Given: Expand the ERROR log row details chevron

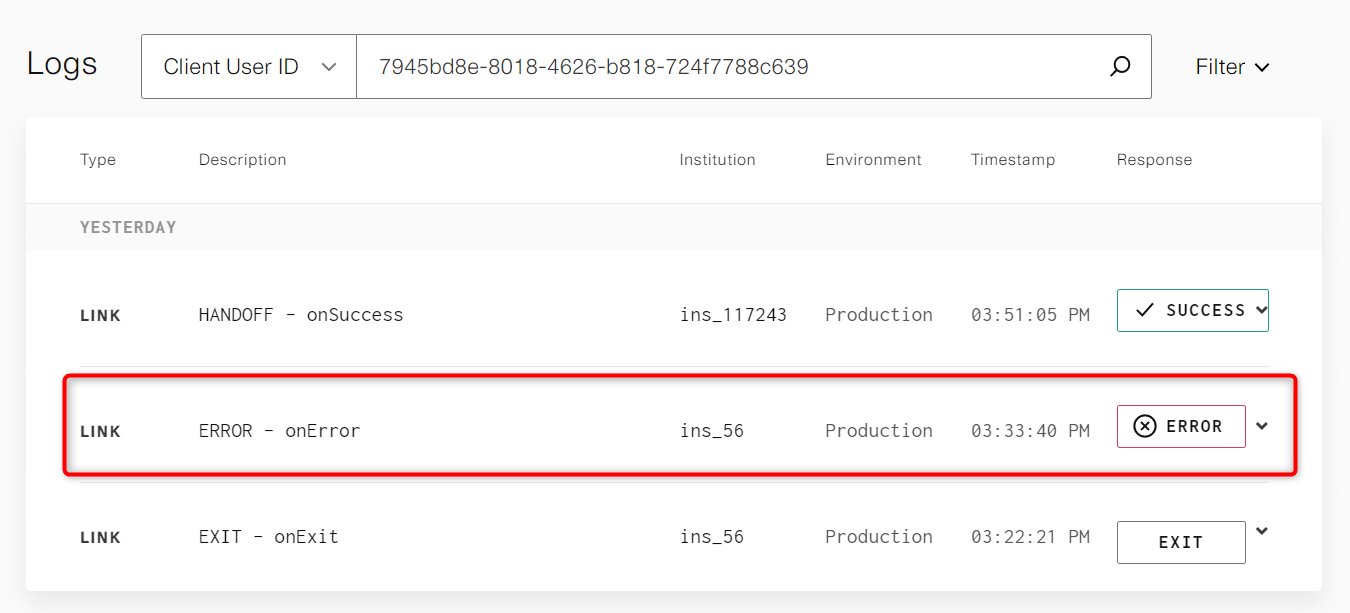Looking at the screenshot, I should point(1262,425).
